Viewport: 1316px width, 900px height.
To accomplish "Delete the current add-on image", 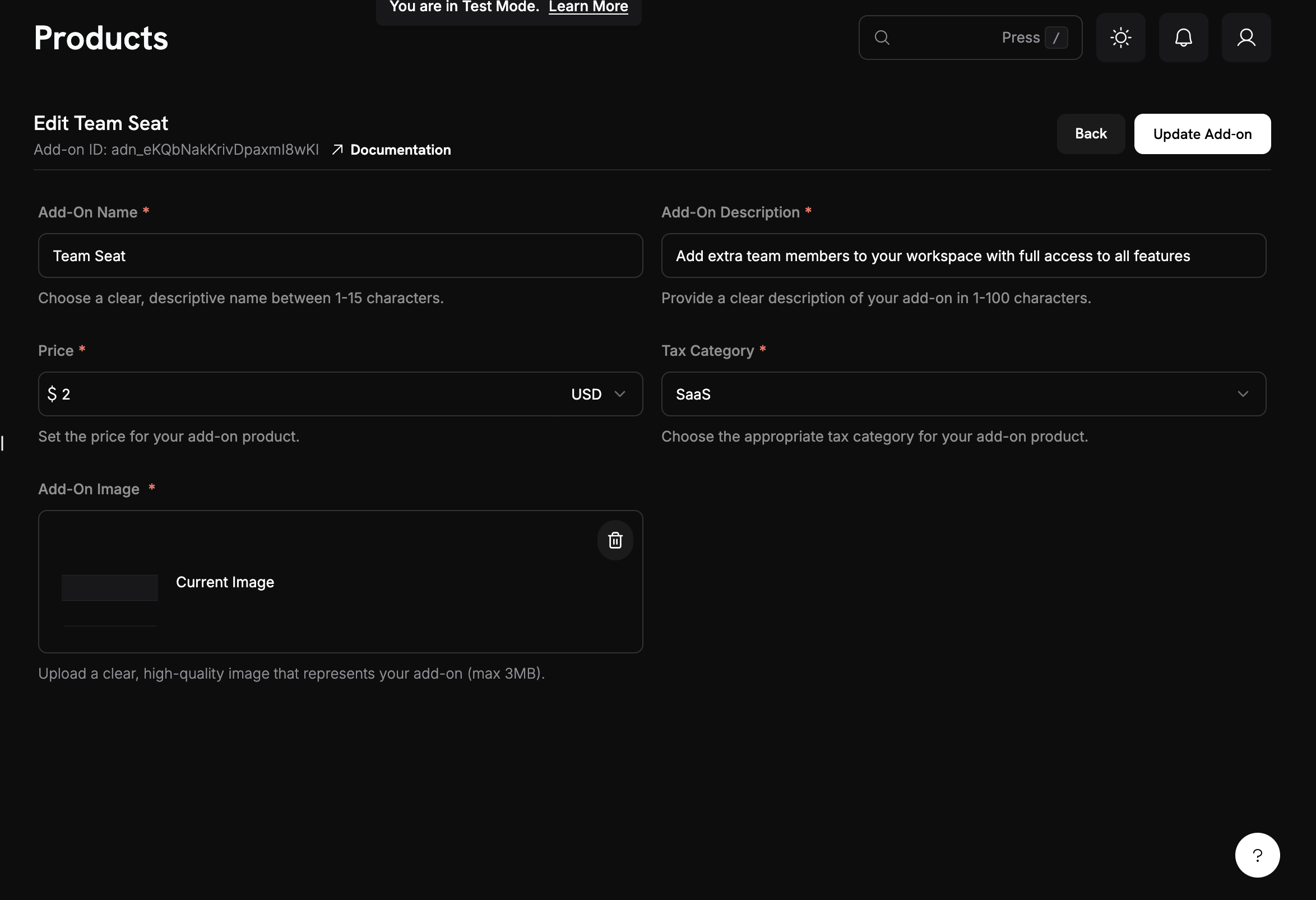I will [x=615, y=540].
